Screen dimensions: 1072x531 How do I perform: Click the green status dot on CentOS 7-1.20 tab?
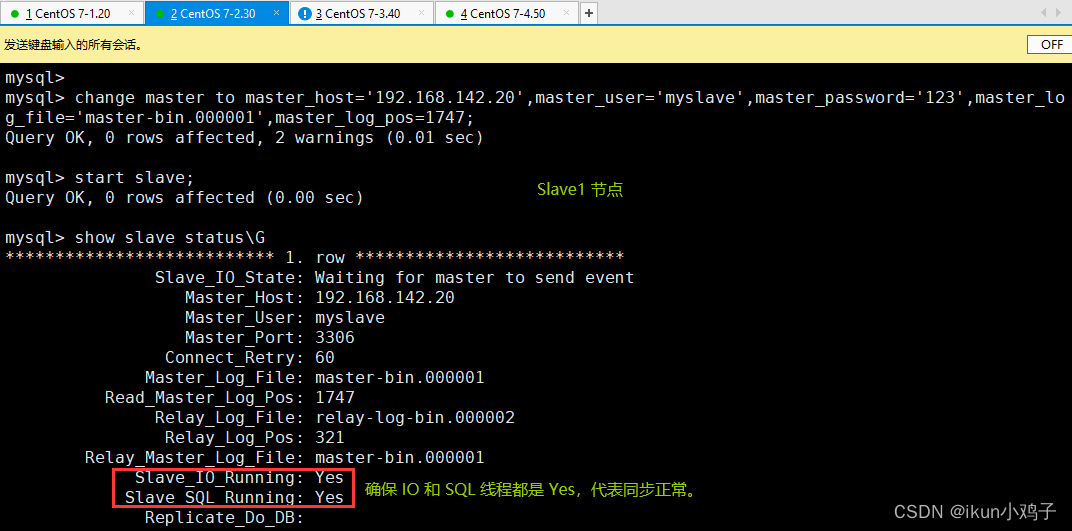click(x=14, y=14)
